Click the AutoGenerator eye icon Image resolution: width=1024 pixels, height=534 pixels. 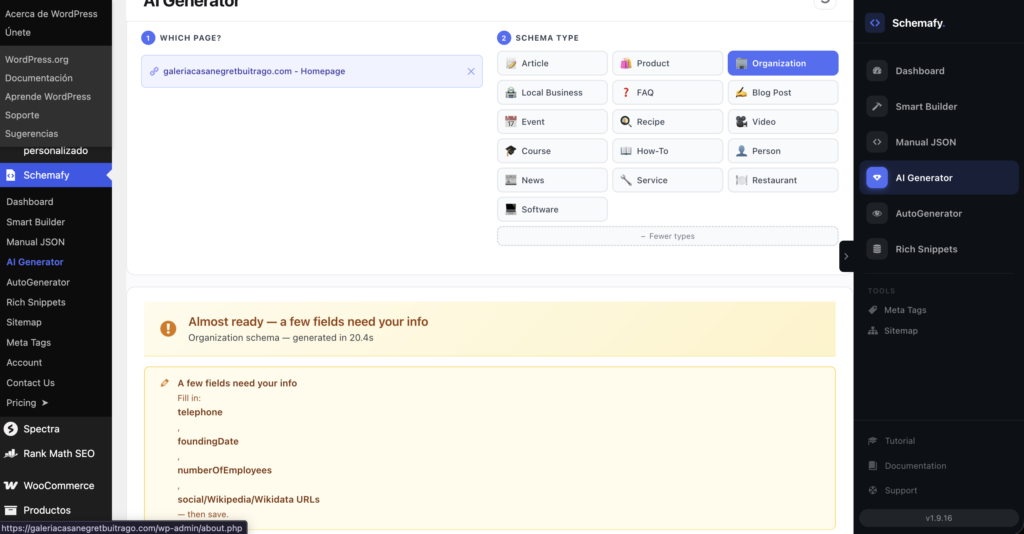(877, 213)
